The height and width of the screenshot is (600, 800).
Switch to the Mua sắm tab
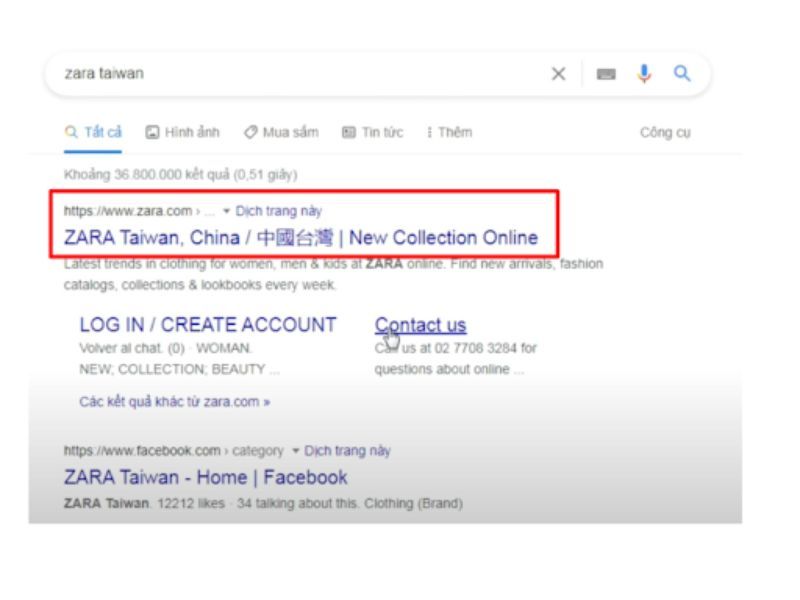point(281,133)
